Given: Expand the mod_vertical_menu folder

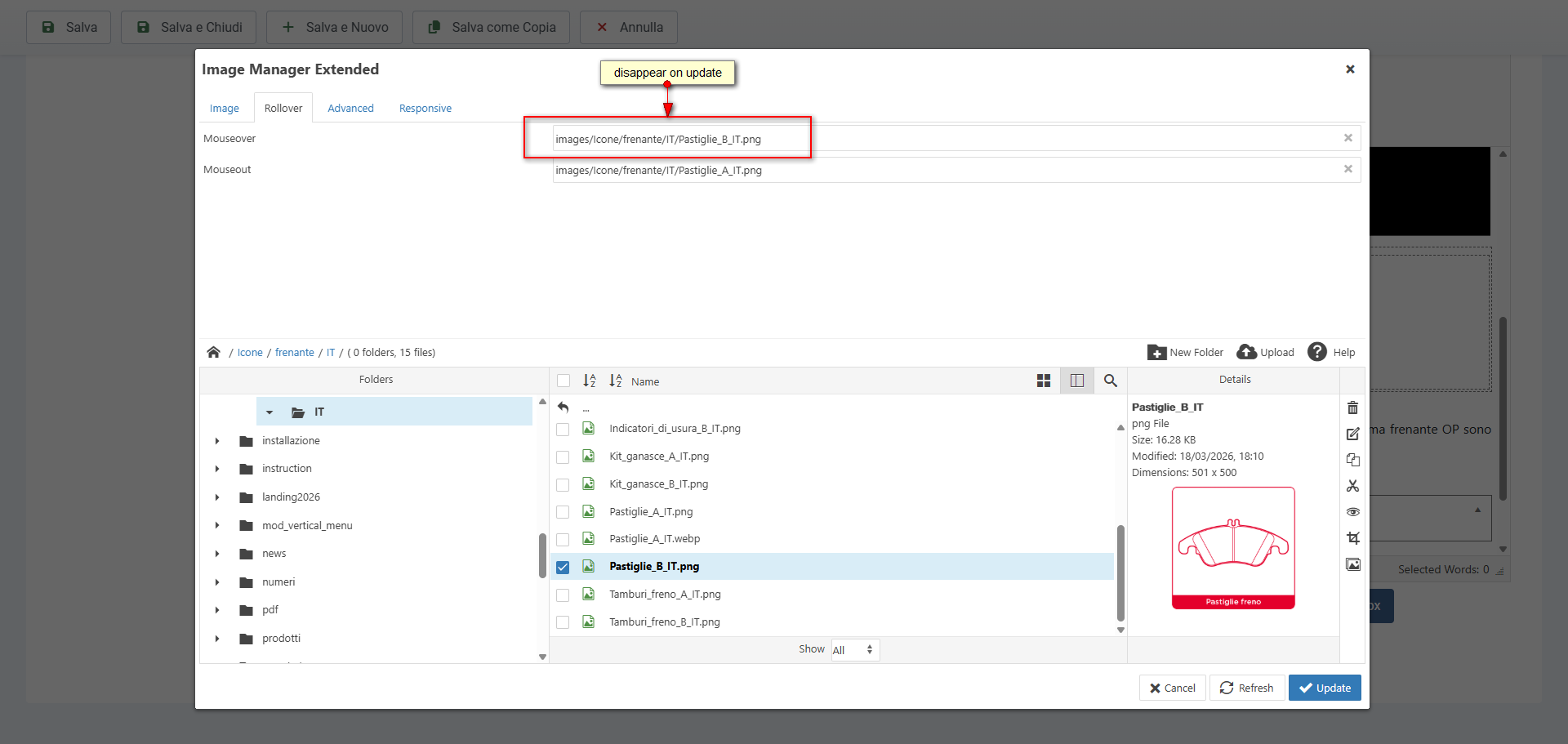Looking at the screenshot, I should click(217, 526).
